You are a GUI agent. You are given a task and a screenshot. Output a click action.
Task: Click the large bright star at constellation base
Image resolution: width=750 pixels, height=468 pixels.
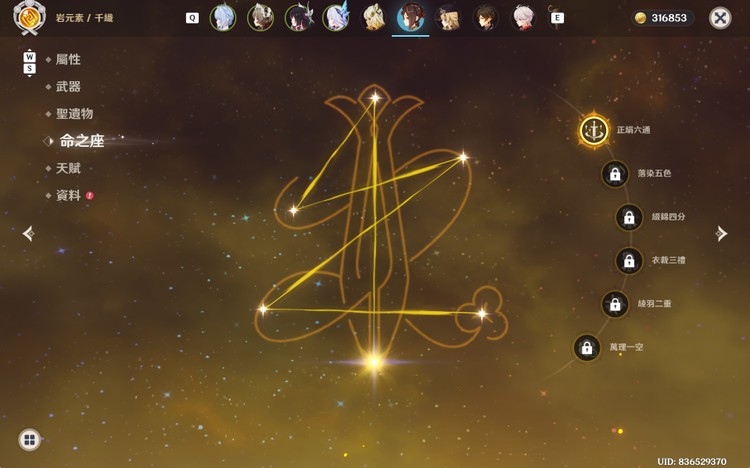pyautogui.click(x=374, y=362)
